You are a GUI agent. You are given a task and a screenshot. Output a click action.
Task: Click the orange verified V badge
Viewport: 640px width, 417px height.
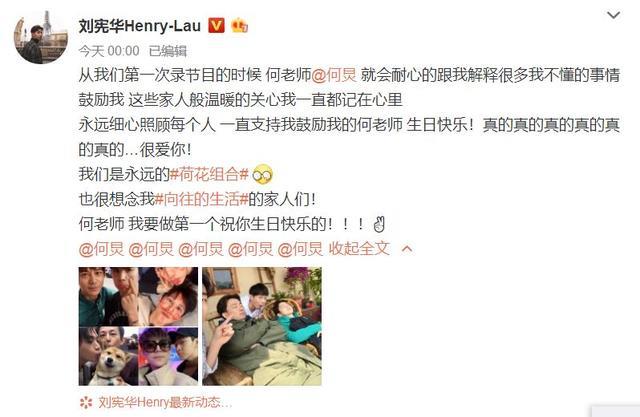click(216, 26)
